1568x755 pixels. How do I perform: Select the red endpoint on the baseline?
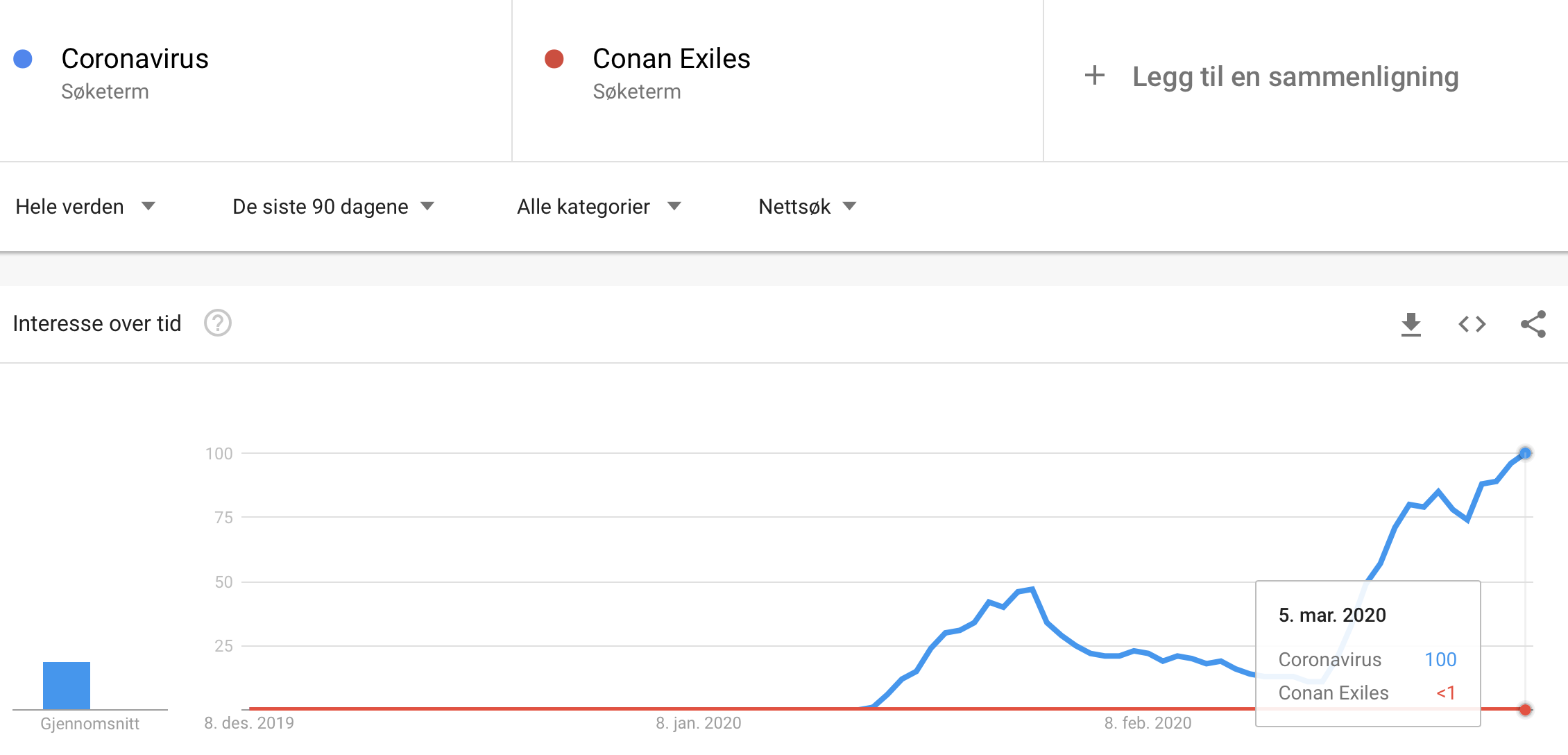click(x=1525, y=709)
